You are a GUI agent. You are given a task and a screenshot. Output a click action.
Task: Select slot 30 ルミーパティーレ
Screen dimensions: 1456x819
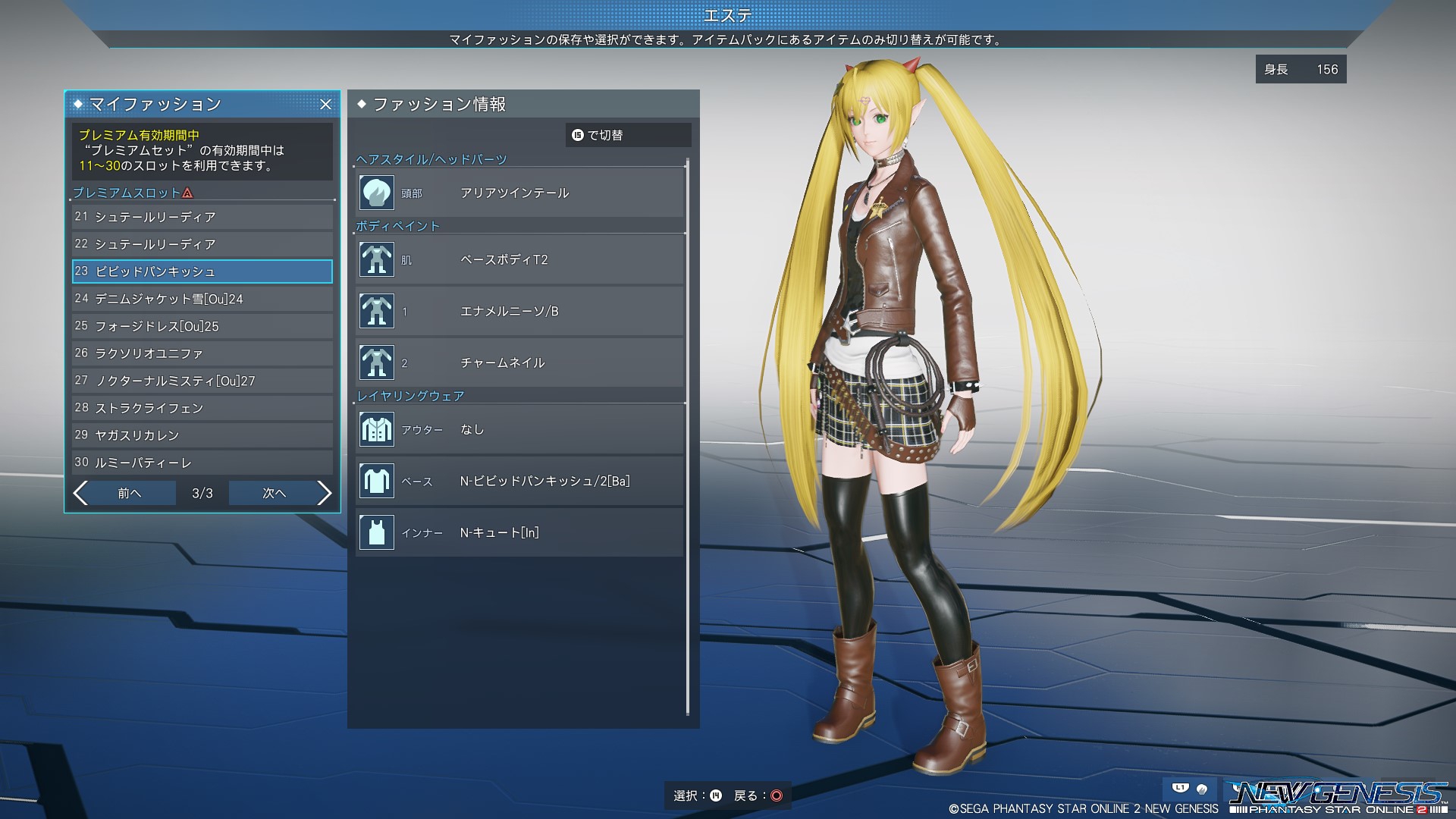pos(202,463)
